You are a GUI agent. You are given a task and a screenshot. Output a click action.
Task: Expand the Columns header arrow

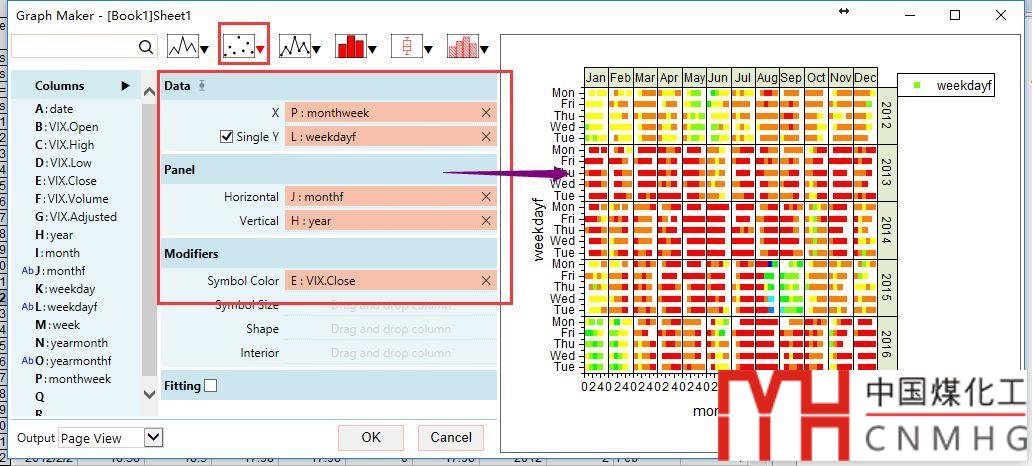[126, 86]
